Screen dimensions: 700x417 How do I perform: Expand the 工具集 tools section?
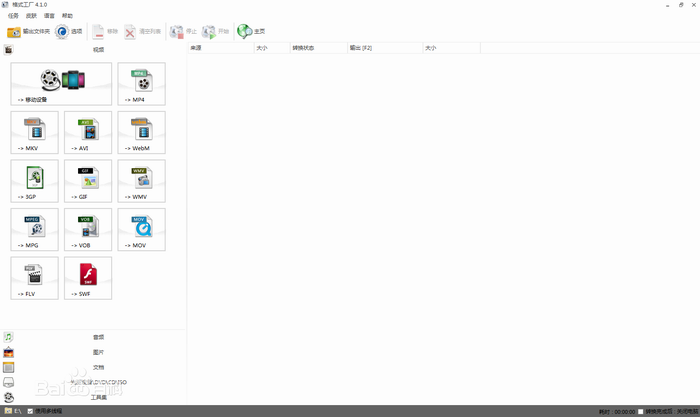(97, 397)
